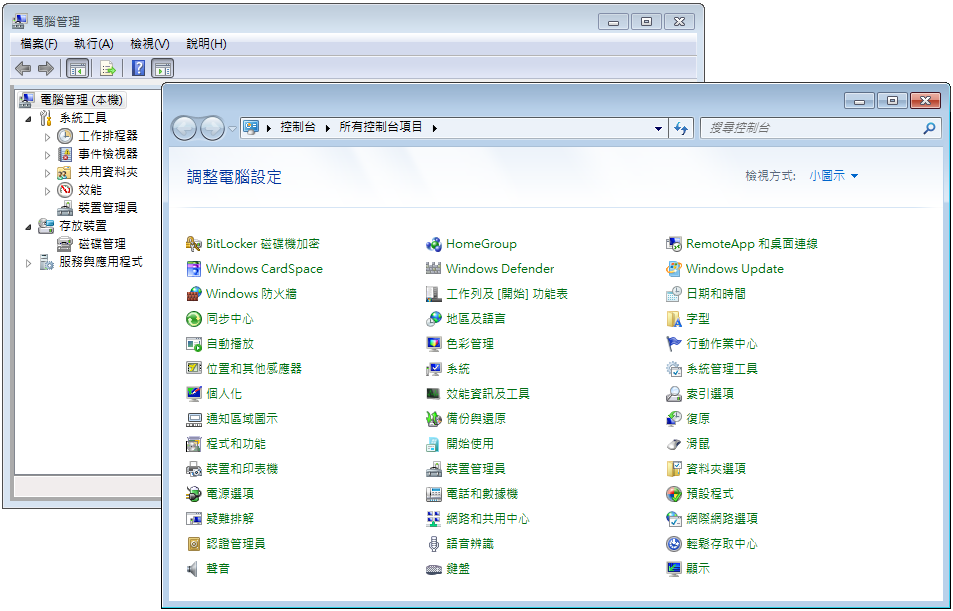Open the 滑鼠 mouse icon
Viewport: 953px width, 611px height.
click(x=673, y=444)
